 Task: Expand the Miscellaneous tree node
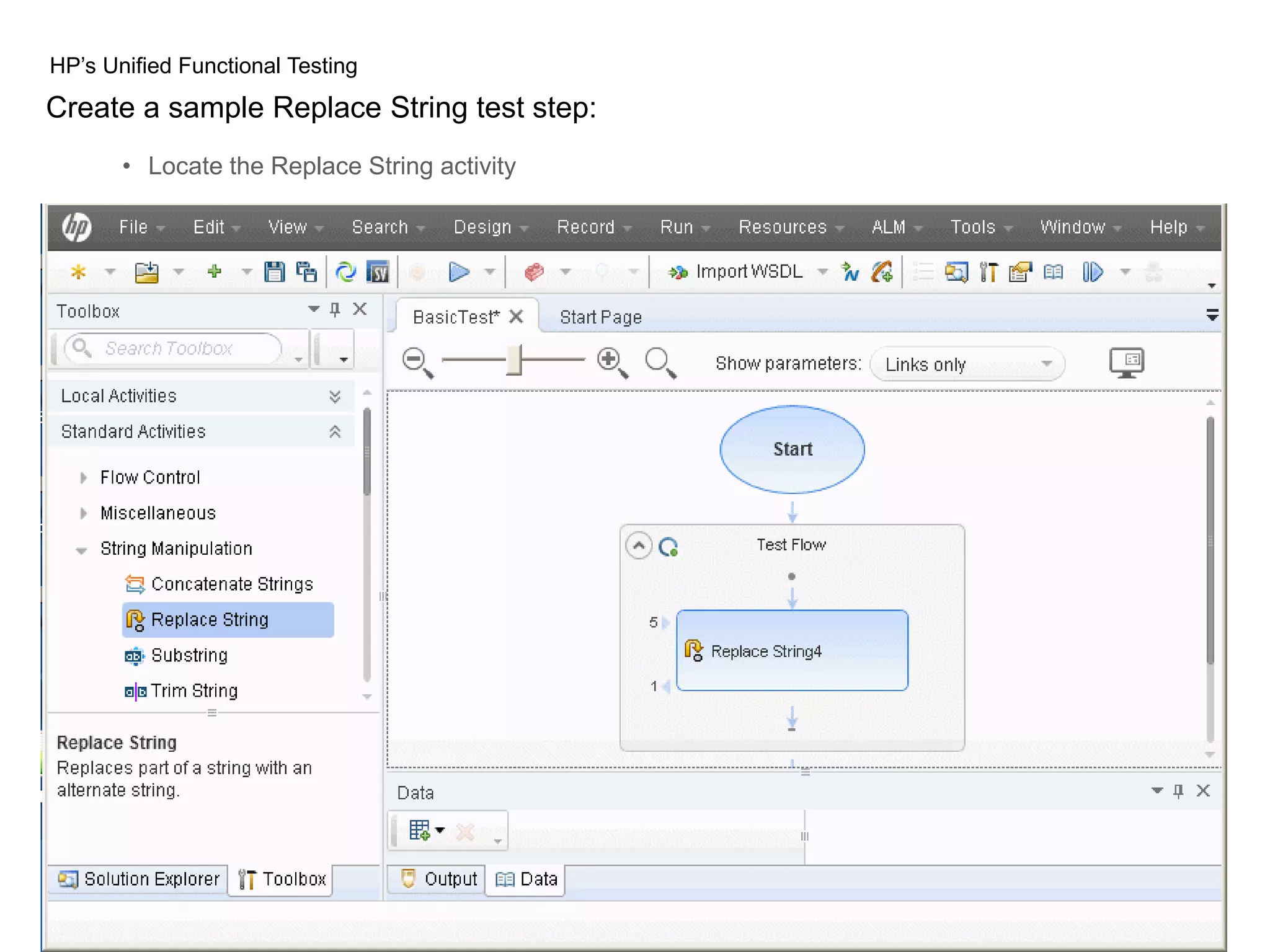pyautogui.click(x=84, y=513)
